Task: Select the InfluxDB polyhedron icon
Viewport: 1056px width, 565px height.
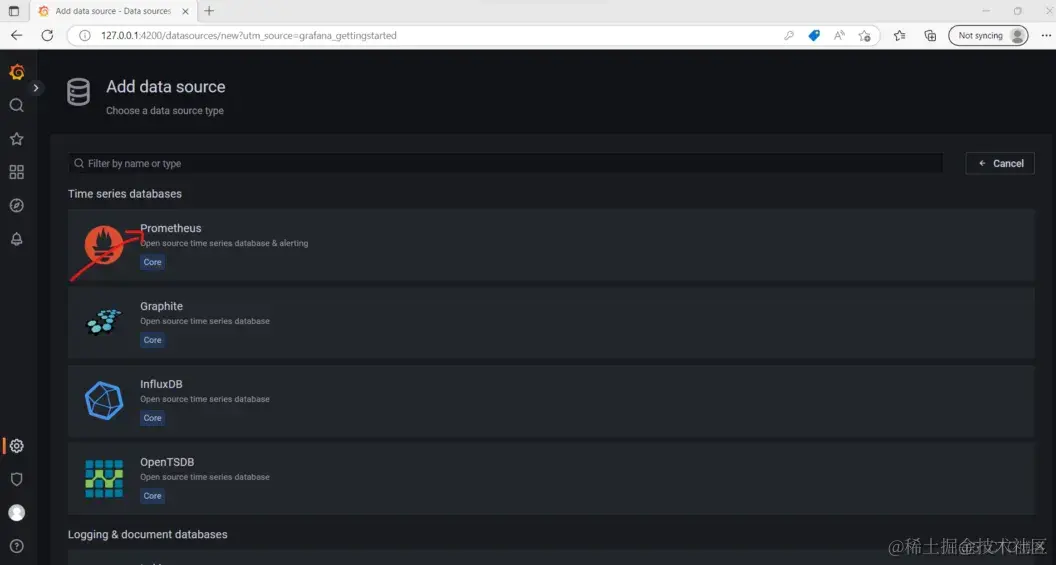Action: coord(104,401)
